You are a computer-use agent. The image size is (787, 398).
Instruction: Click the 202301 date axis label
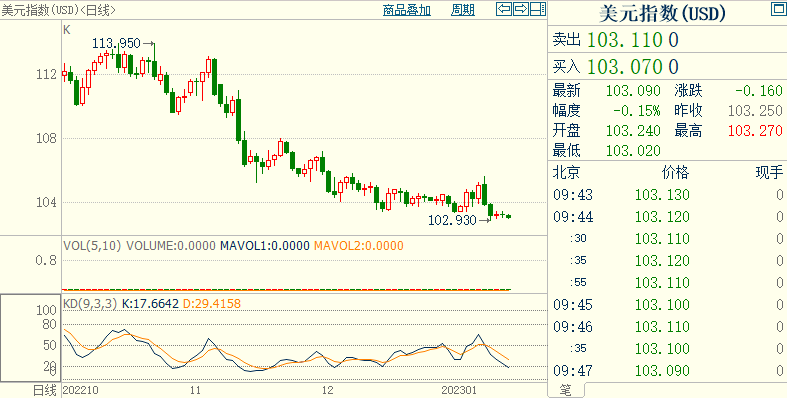(x=459, y=390)
